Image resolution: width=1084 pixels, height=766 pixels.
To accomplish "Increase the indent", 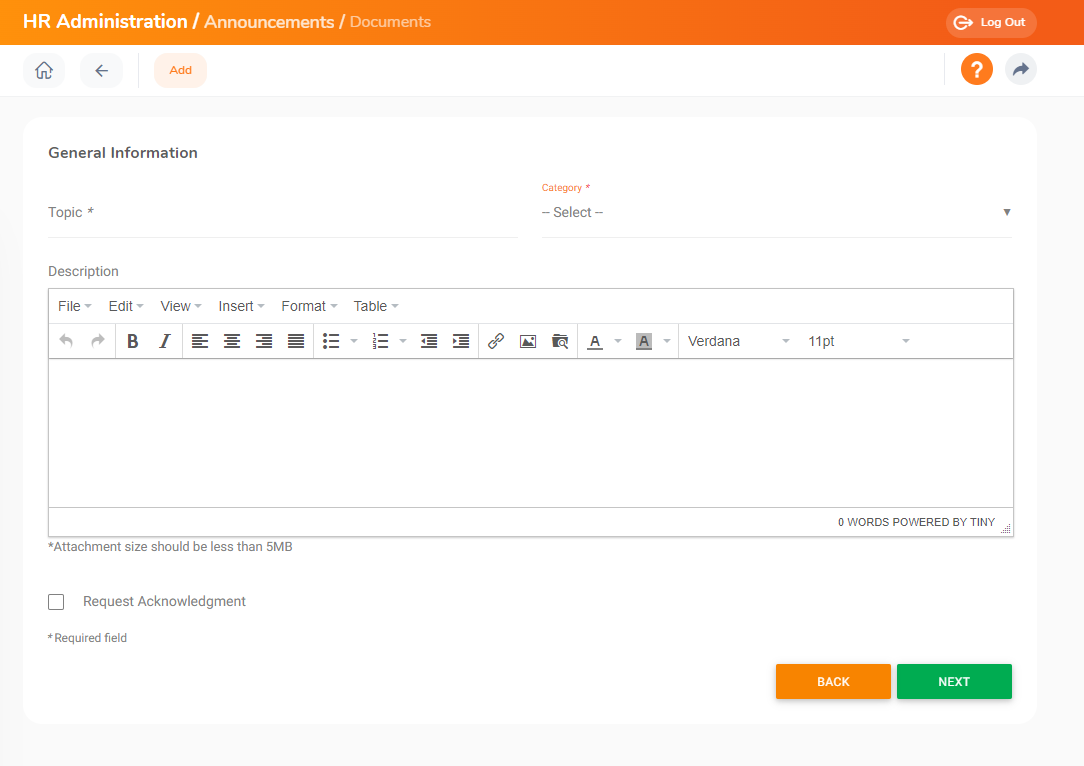I will pos(460,341).
